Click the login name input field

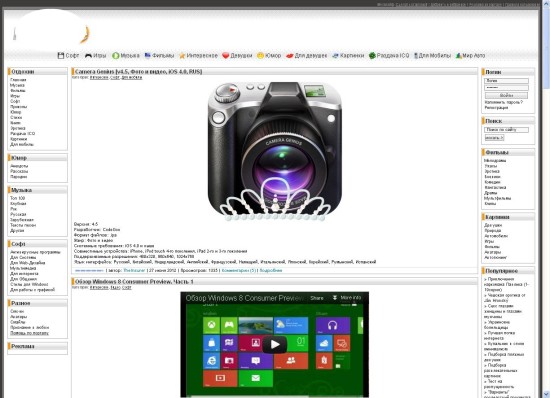point(507,81)
